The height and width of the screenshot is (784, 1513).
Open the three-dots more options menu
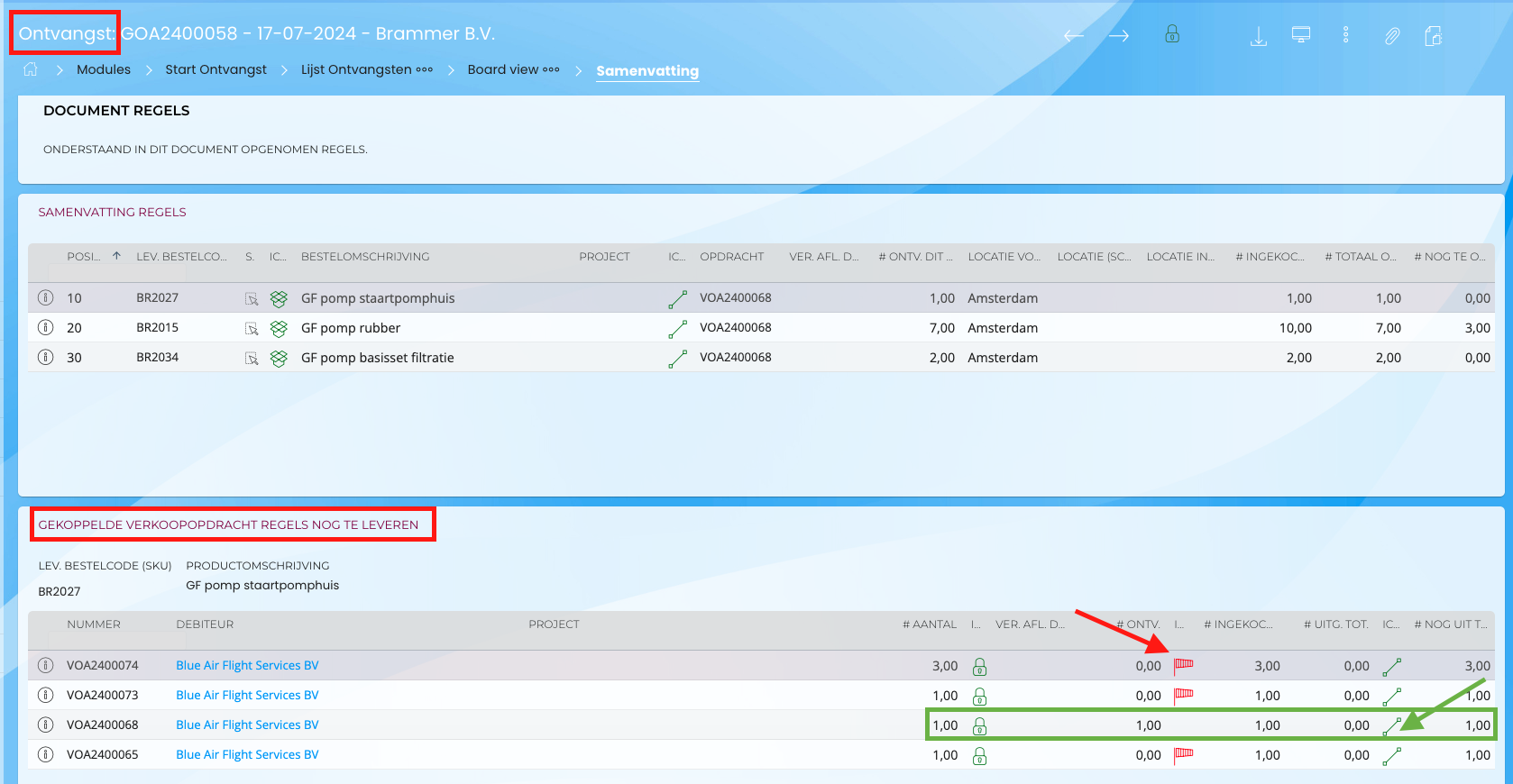pyautogui.click(x=1345, y=35)
